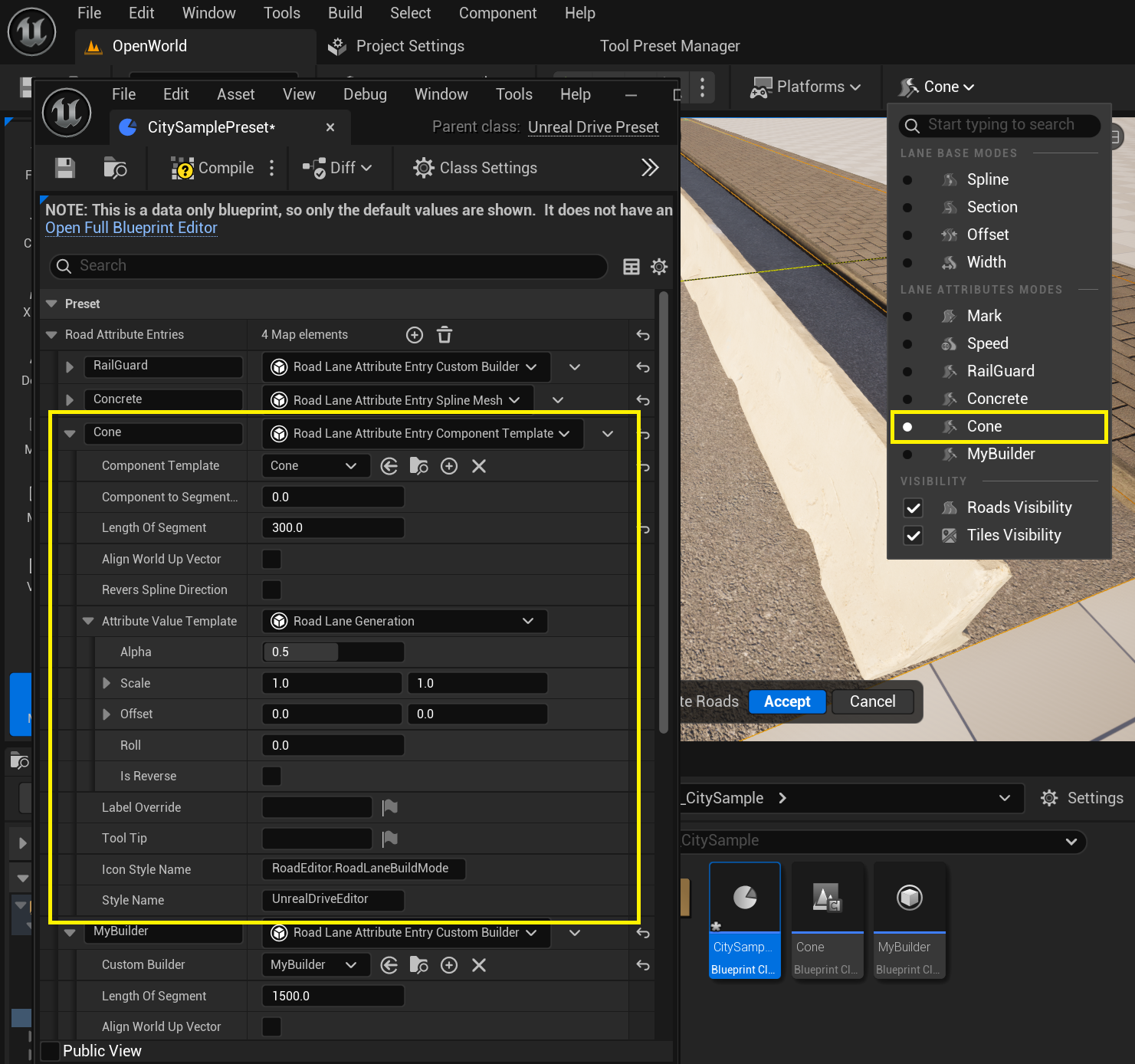Open property matrix grid icon beside search
The image size is (1135, 1064).
point(631,267)
